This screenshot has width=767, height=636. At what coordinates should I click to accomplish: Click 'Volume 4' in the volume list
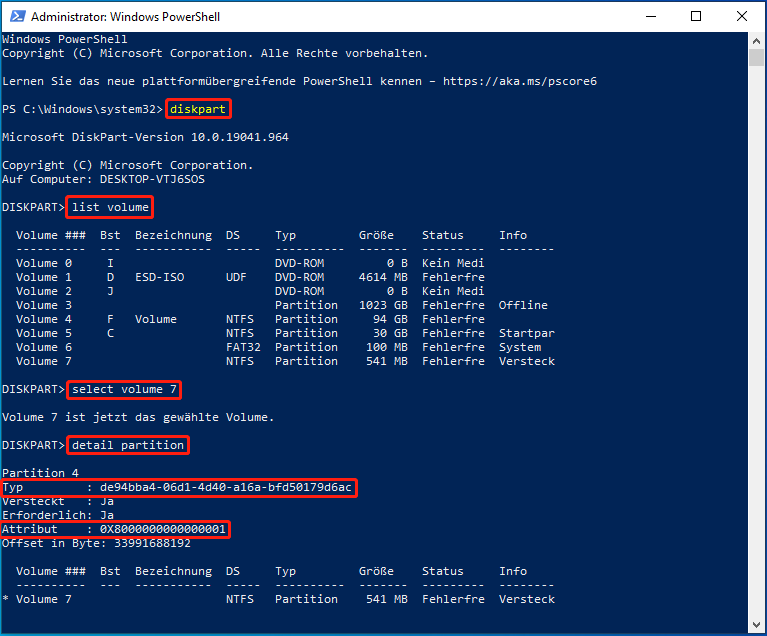tap(44, 319)
